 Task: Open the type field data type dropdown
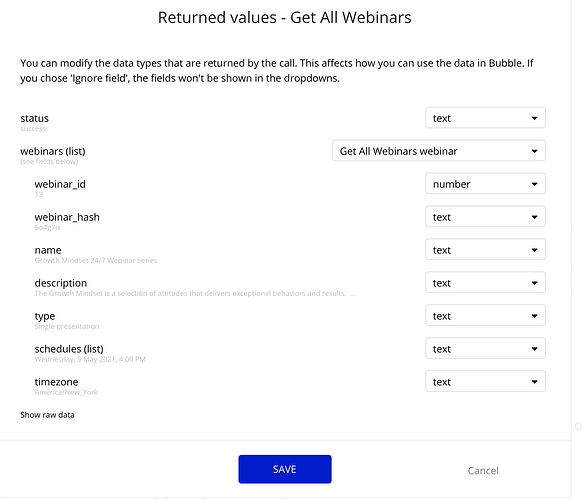point(485,315)
